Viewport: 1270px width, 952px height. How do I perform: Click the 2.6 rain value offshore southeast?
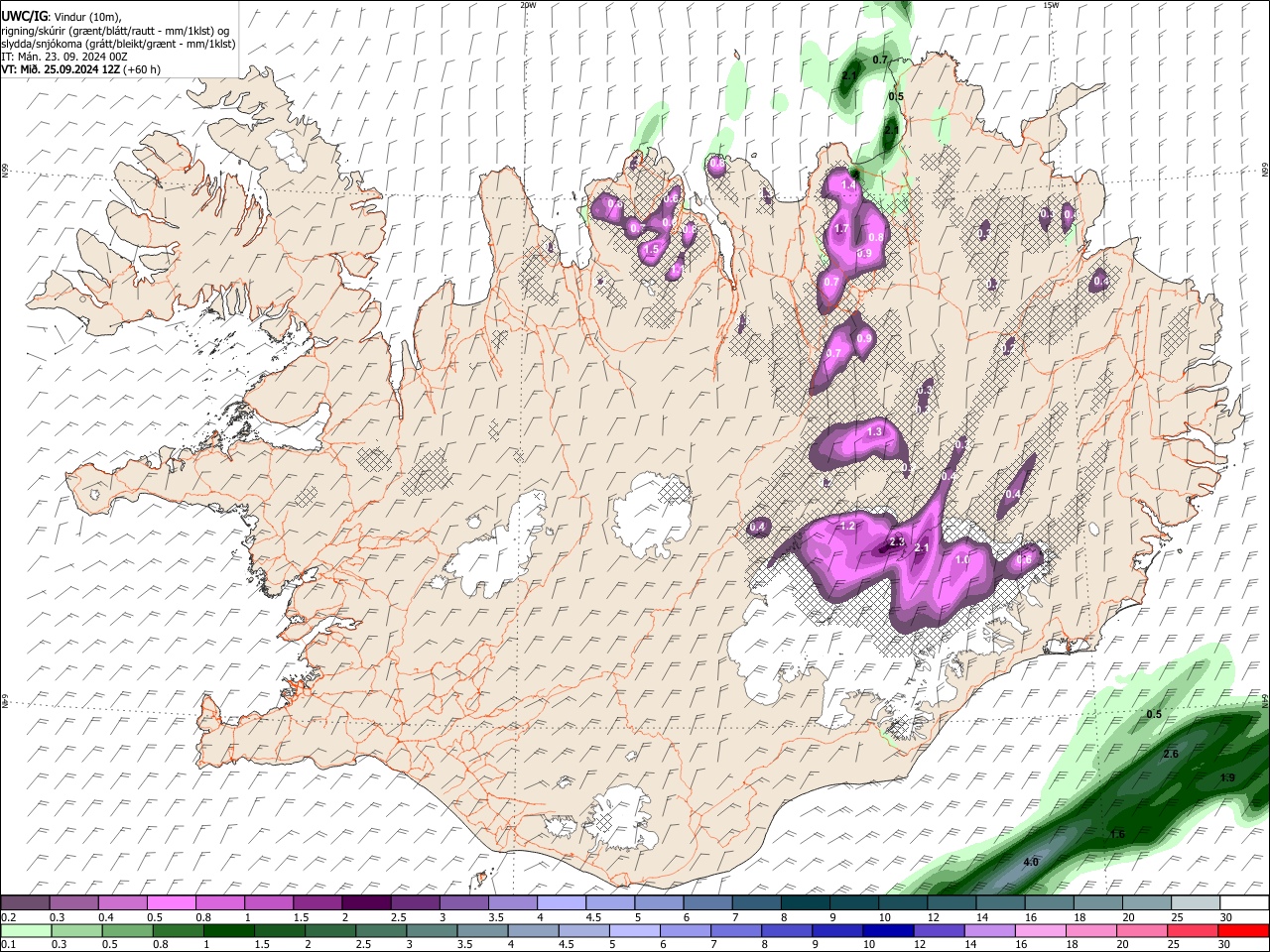1171,754
